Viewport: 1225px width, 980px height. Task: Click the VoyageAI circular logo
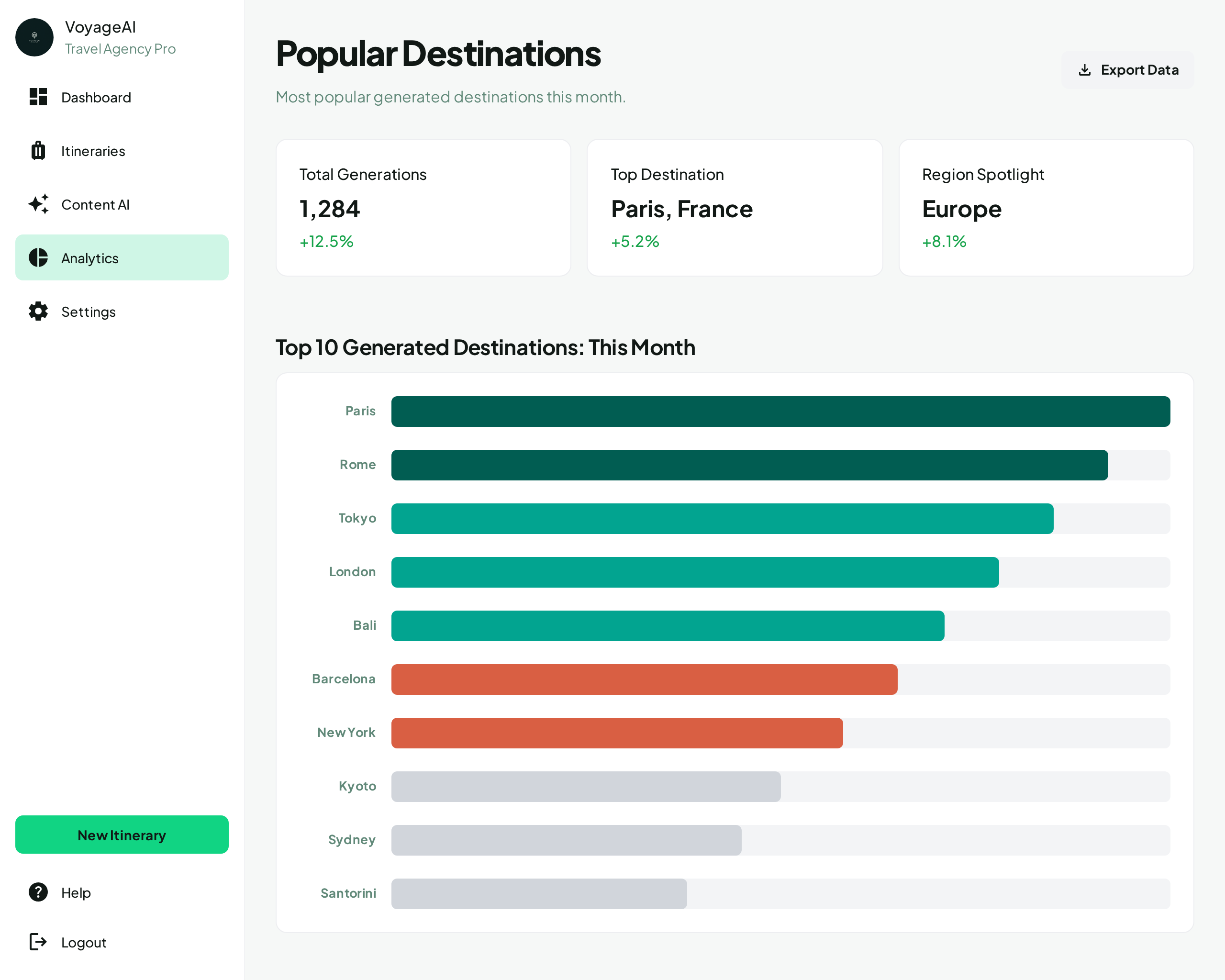(x=34, y=37)
